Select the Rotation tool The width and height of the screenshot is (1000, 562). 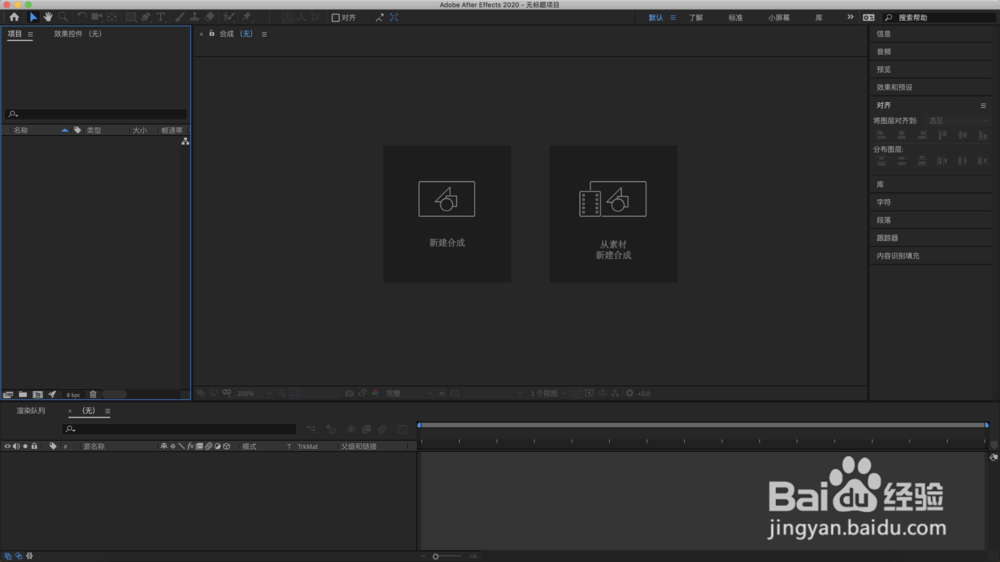click(82, 17)
